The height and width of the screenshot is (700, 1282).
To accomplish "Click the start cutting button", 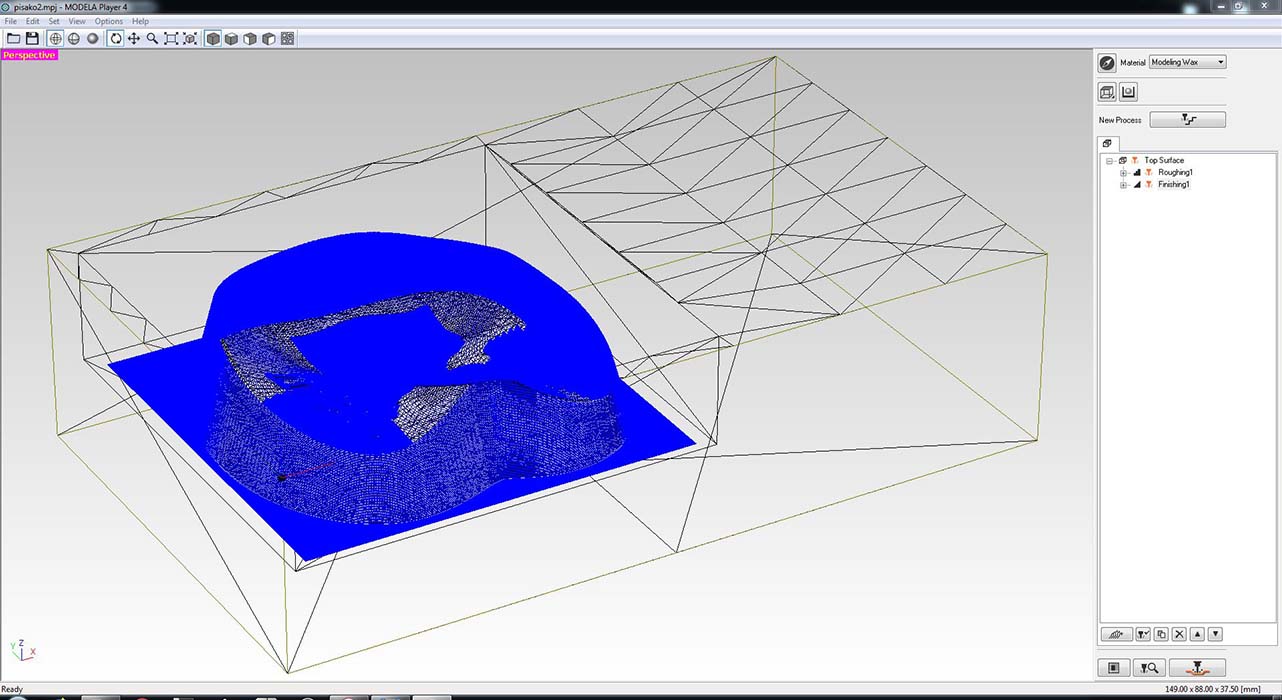I will pos(1197,667).
